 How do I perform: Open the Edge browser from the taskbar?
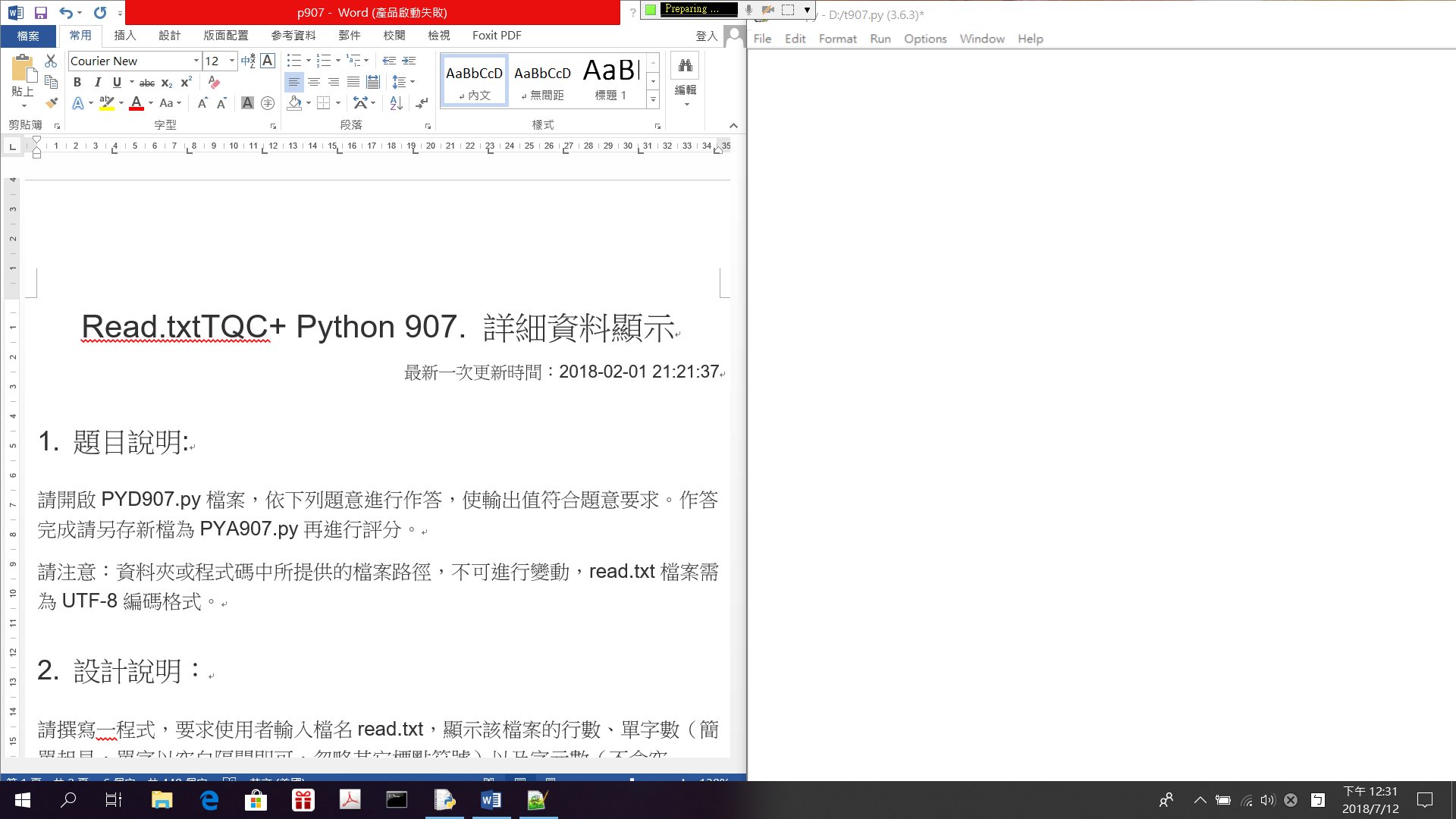click(209, 800)
